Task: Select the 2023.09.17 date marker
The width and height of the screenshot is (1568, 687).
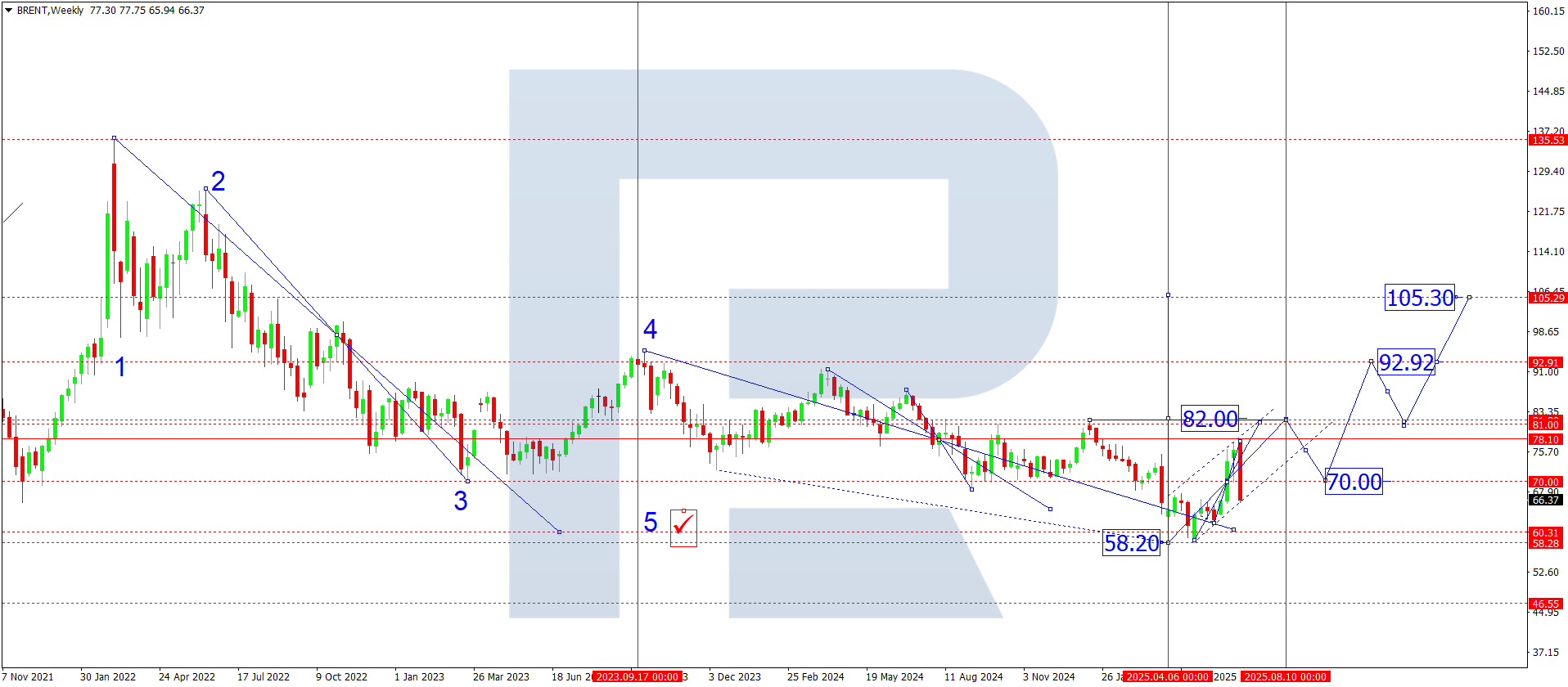Action: [638, 676]
